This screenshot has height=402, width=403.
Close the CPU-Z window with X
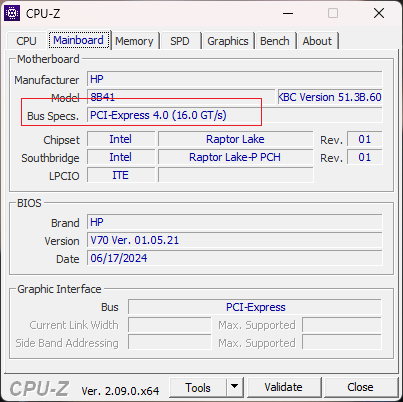(379, 13)
